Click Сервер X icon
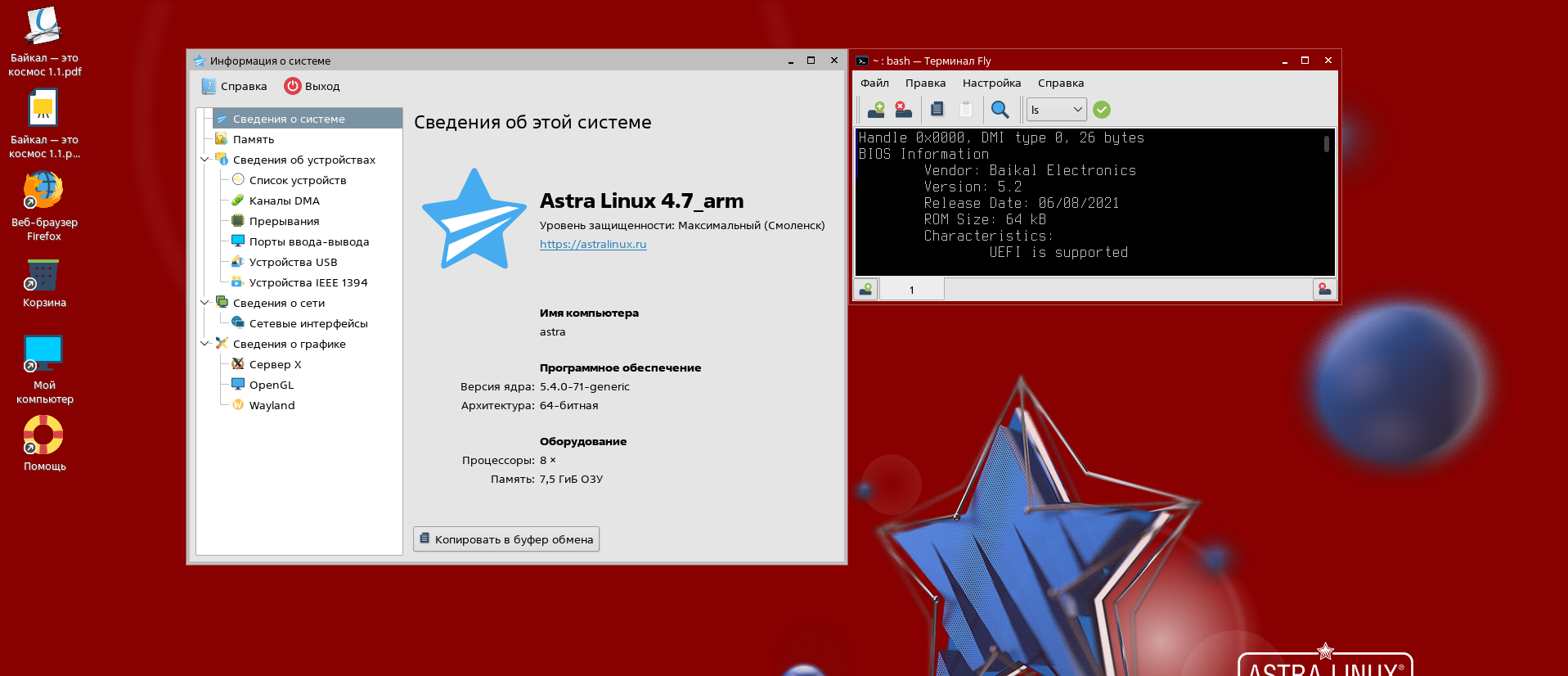This screenshot has width=1568, height=676. pyautogui.click(x=238, y=363)
